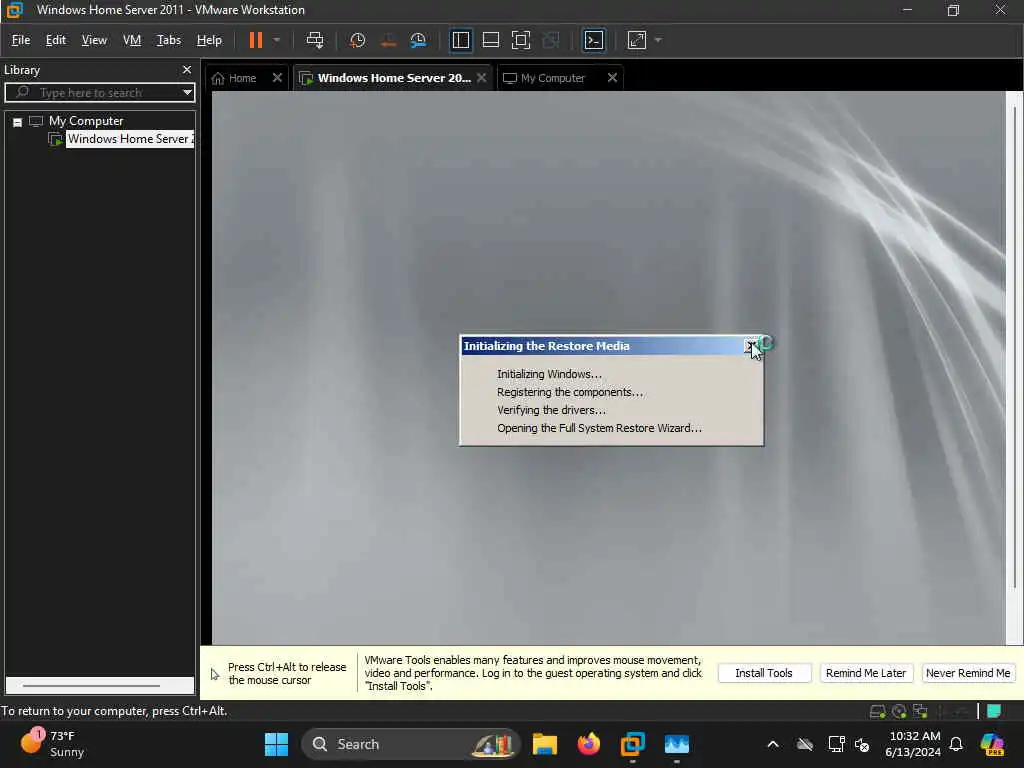Open the Windows Start menu
Viewport: 1024px width, 768px height.
276,744
